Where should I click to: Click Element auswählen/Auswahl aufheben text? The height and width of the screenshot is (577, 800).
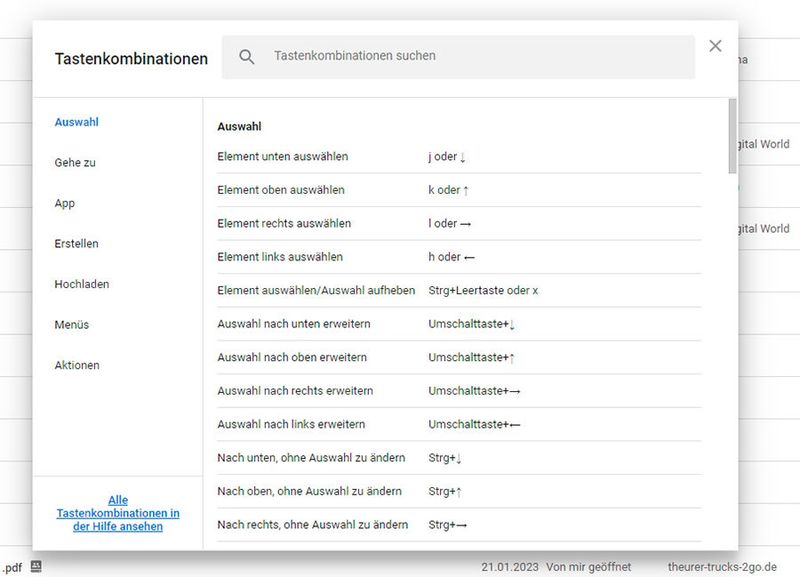point(316,290)
